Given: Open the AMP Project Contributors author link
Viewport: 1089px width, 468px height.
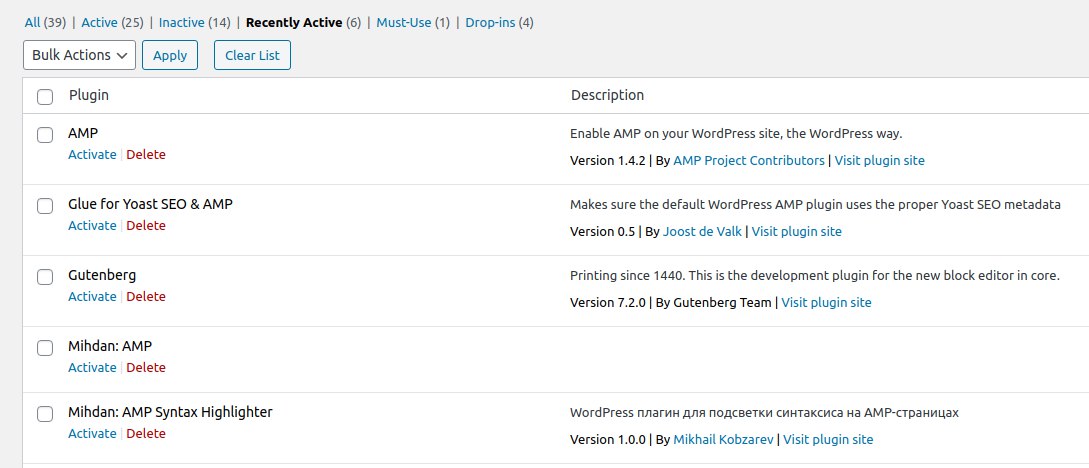Looking at the screenshot, I should (x=749, y=160).
